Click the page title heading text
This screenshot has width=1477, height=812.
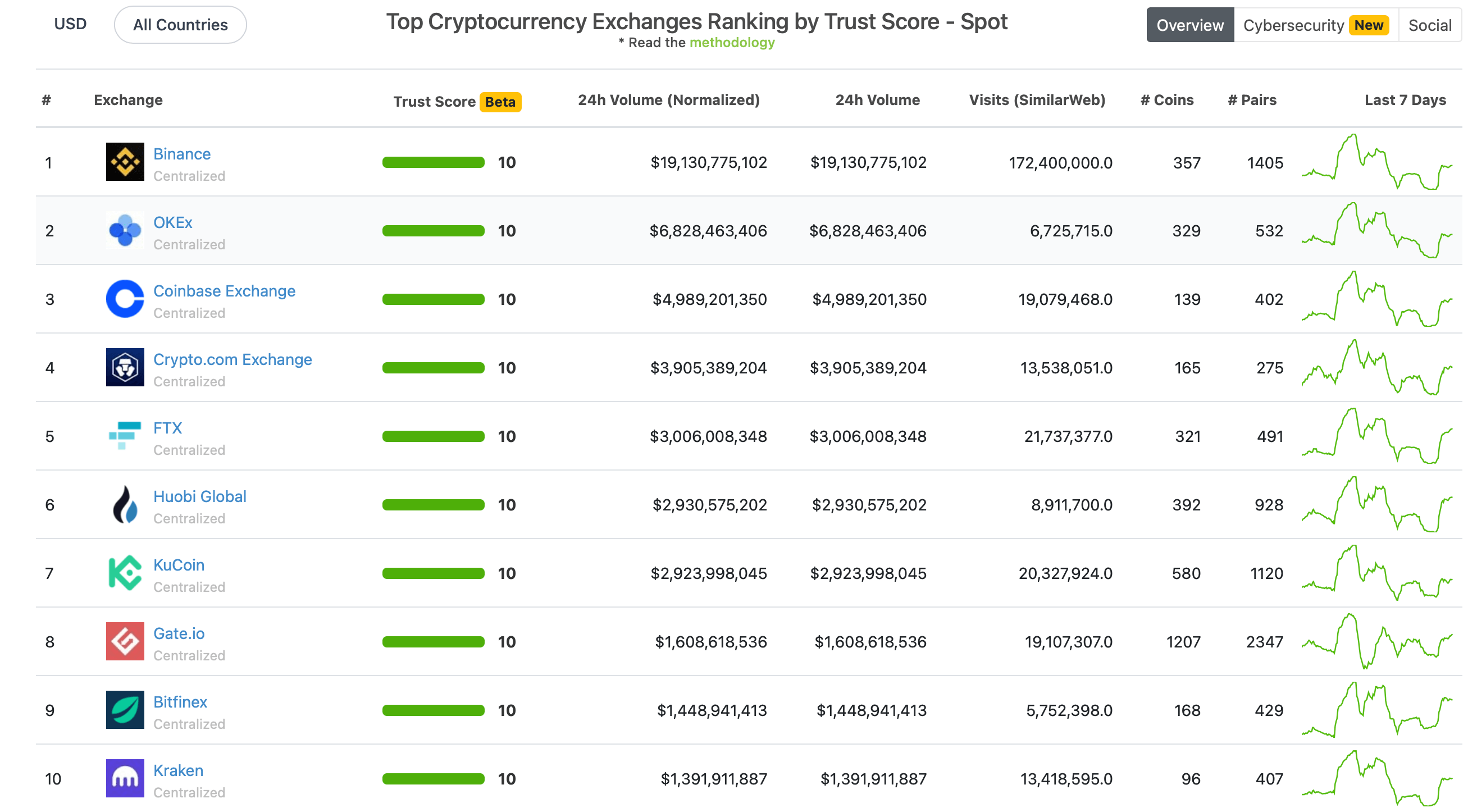pyautogui.click(x=696, y=22)
